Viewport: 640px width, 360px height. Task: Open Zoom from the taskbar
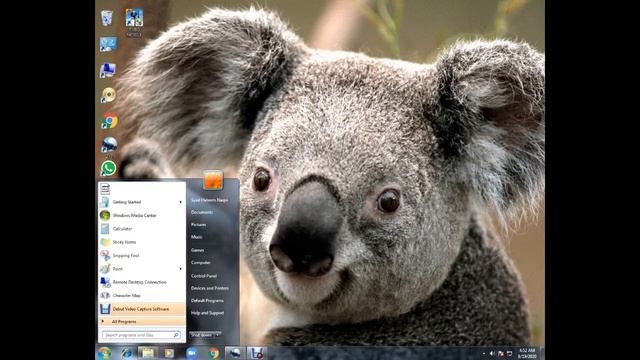[x=191, y=353]
